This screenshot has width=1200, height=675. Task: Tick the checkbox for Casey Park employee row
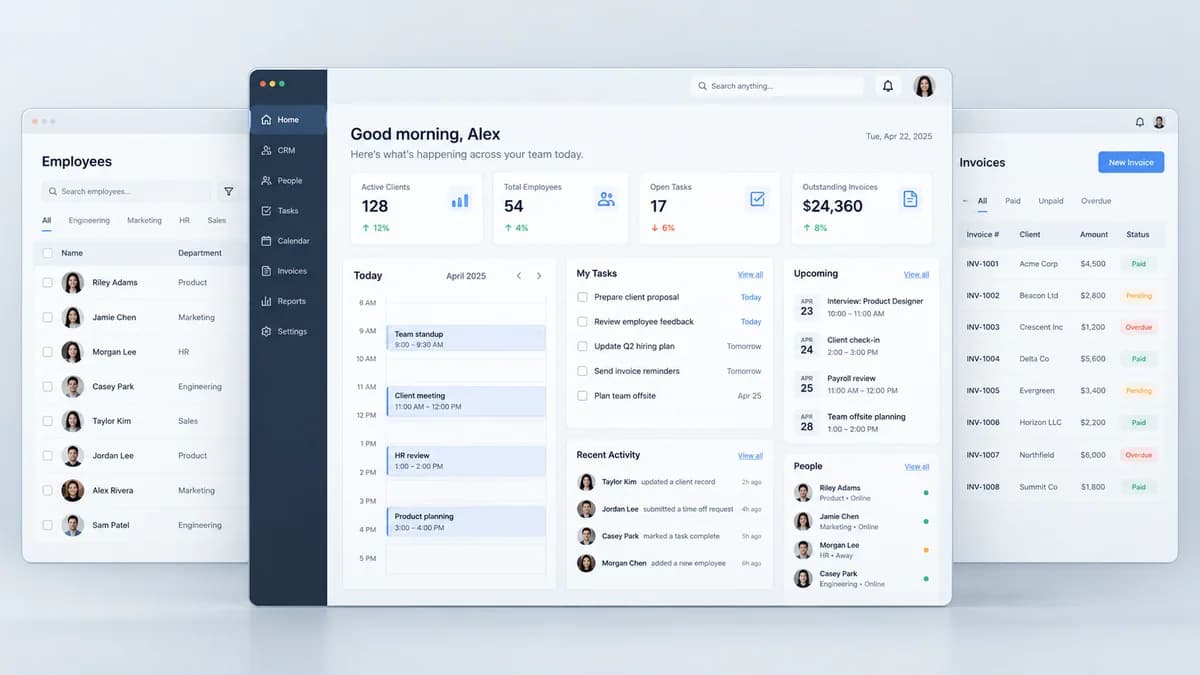click(x=47, y=386)
